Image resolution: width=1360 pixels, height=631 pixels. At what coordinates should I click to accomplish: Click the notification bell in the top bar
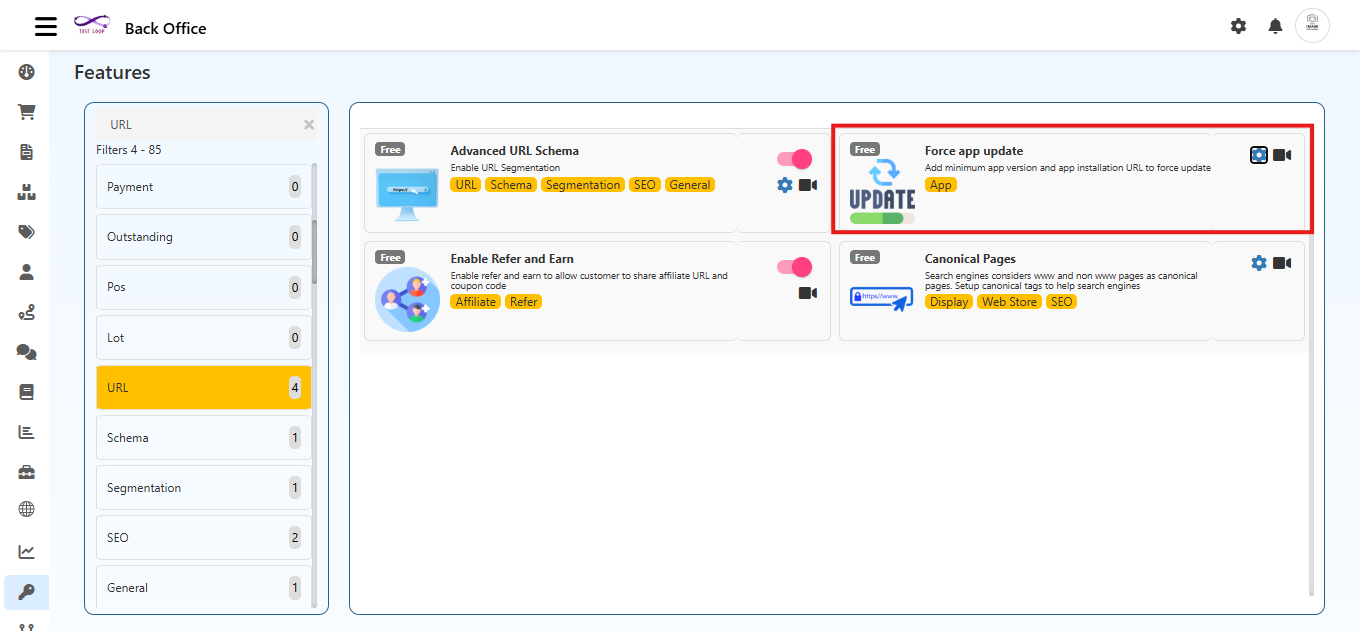1275,26
